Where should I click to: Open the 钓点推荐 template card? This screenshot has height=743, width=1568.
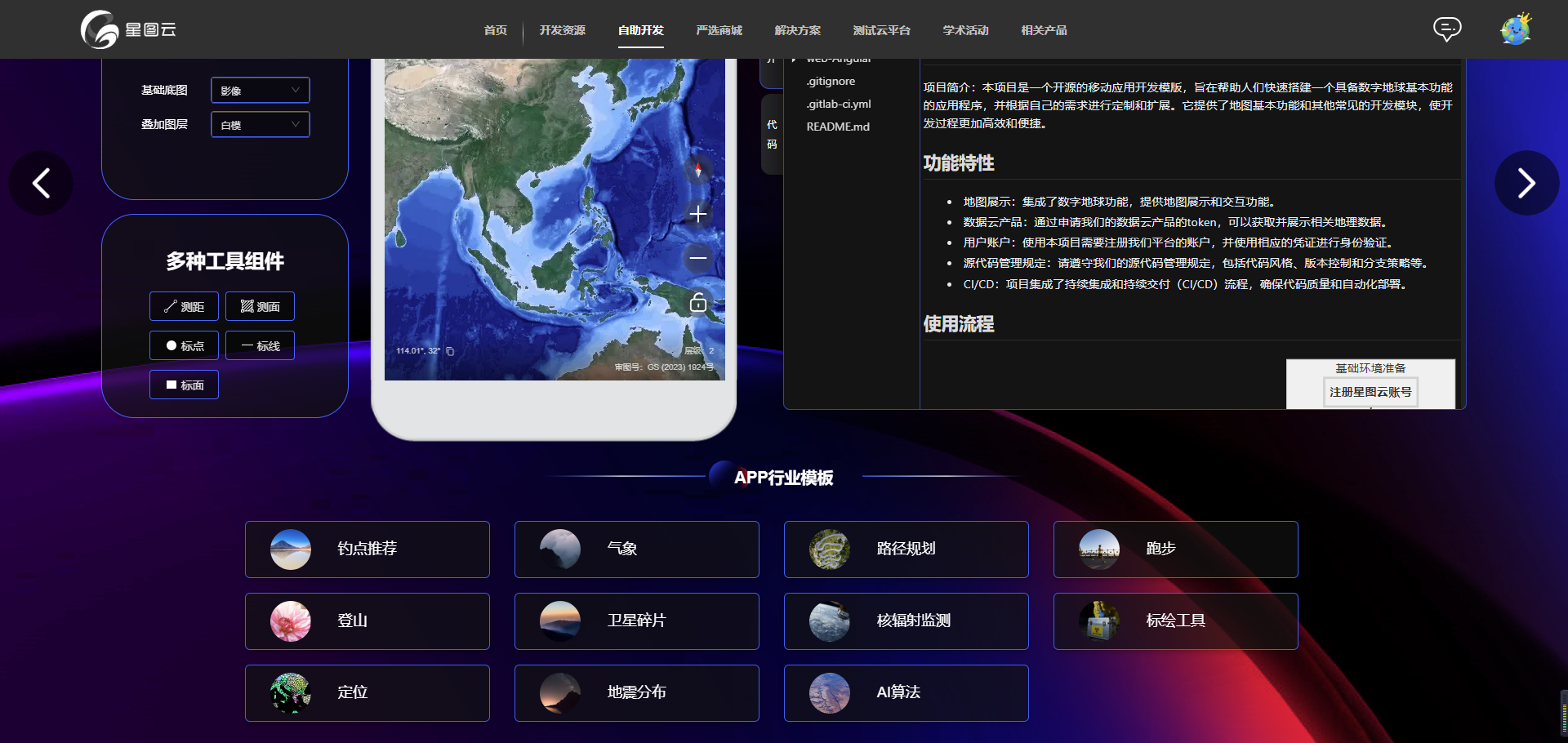[x=367, y=549]
